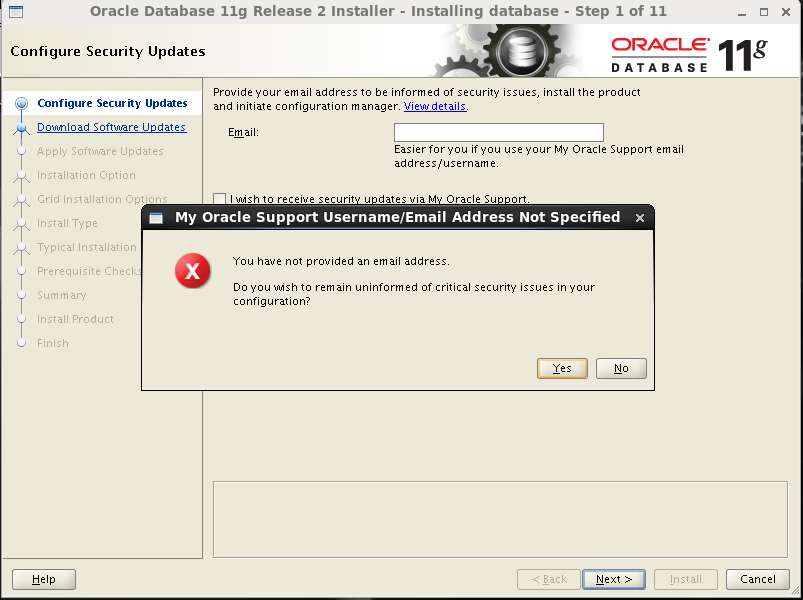Select Prerequisite Checks step
This screenshot has height=600, width=803.
pyautogui.click(x=89, y=271)
